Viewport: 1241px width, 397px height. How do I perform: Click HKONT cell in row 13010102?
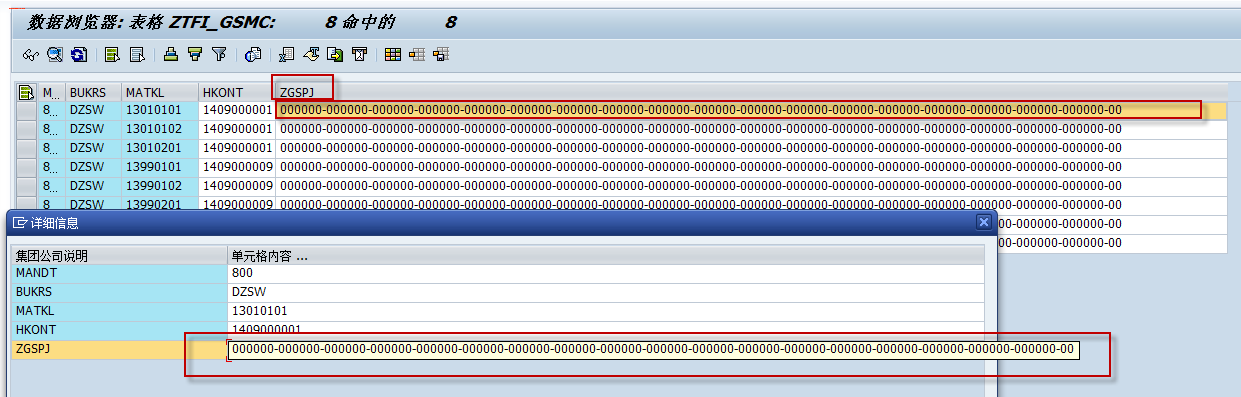point(237,129)
